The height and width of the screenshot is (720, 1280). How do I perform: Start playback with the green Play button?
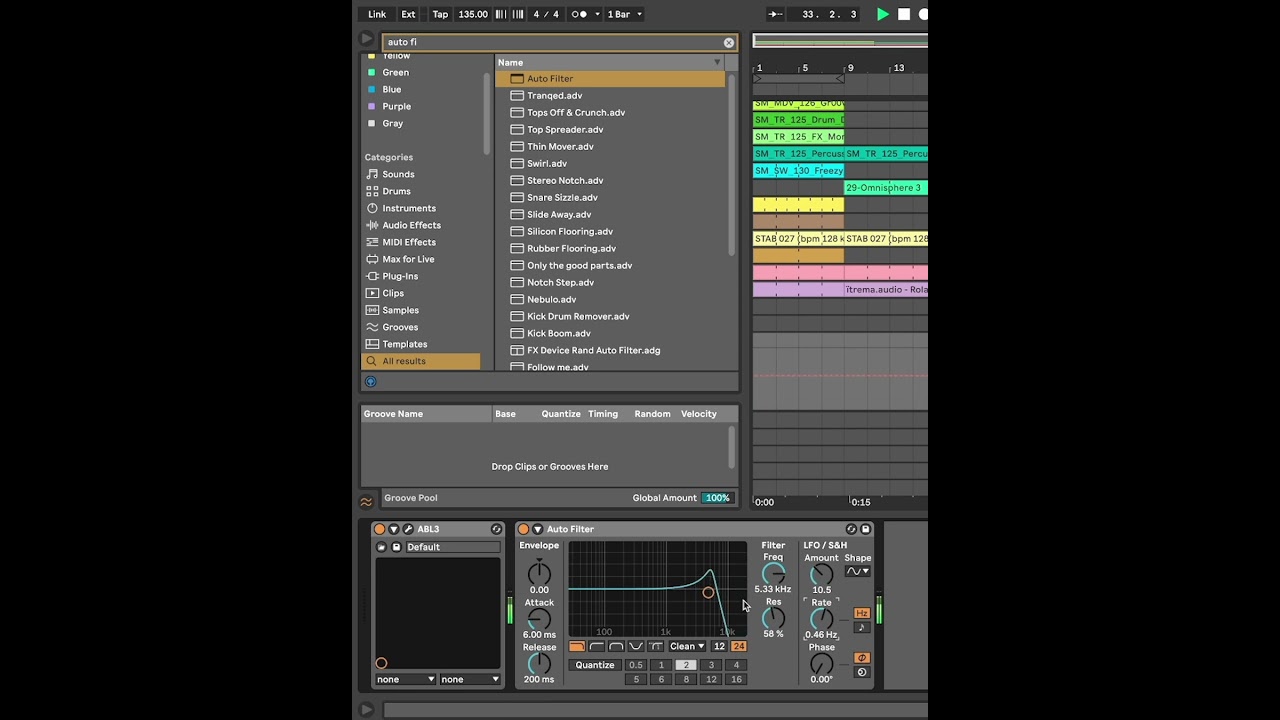[882, 14]
